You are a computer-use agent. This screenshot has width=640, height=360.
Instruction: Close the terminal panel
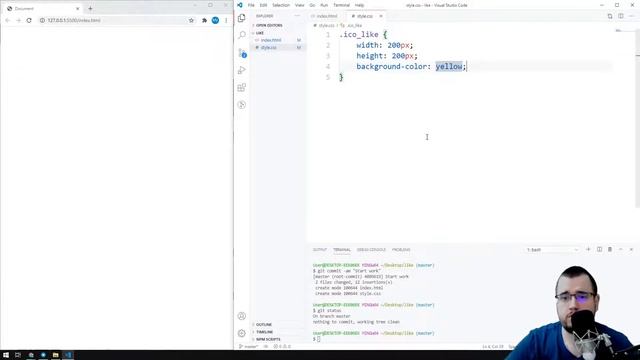tap(631, 249)
